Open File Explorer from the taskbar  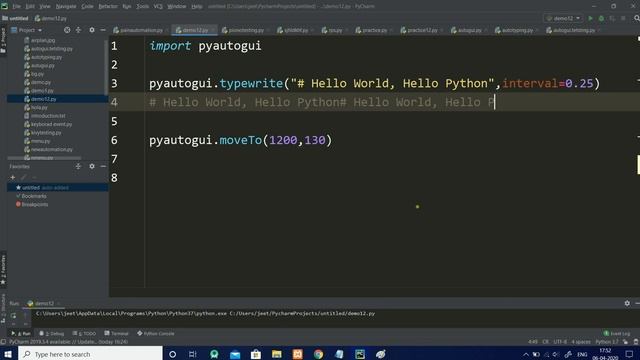pos(277,354)
